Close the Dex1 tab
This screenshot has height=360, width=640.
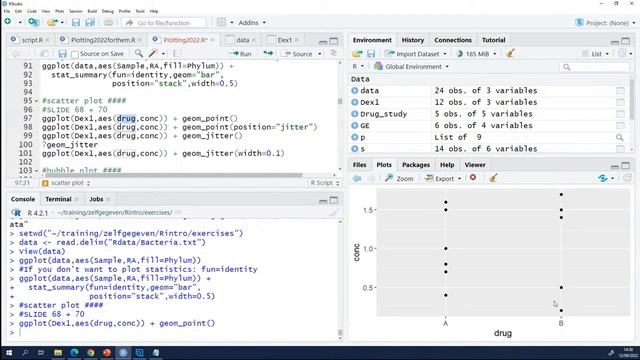[297, 40]
